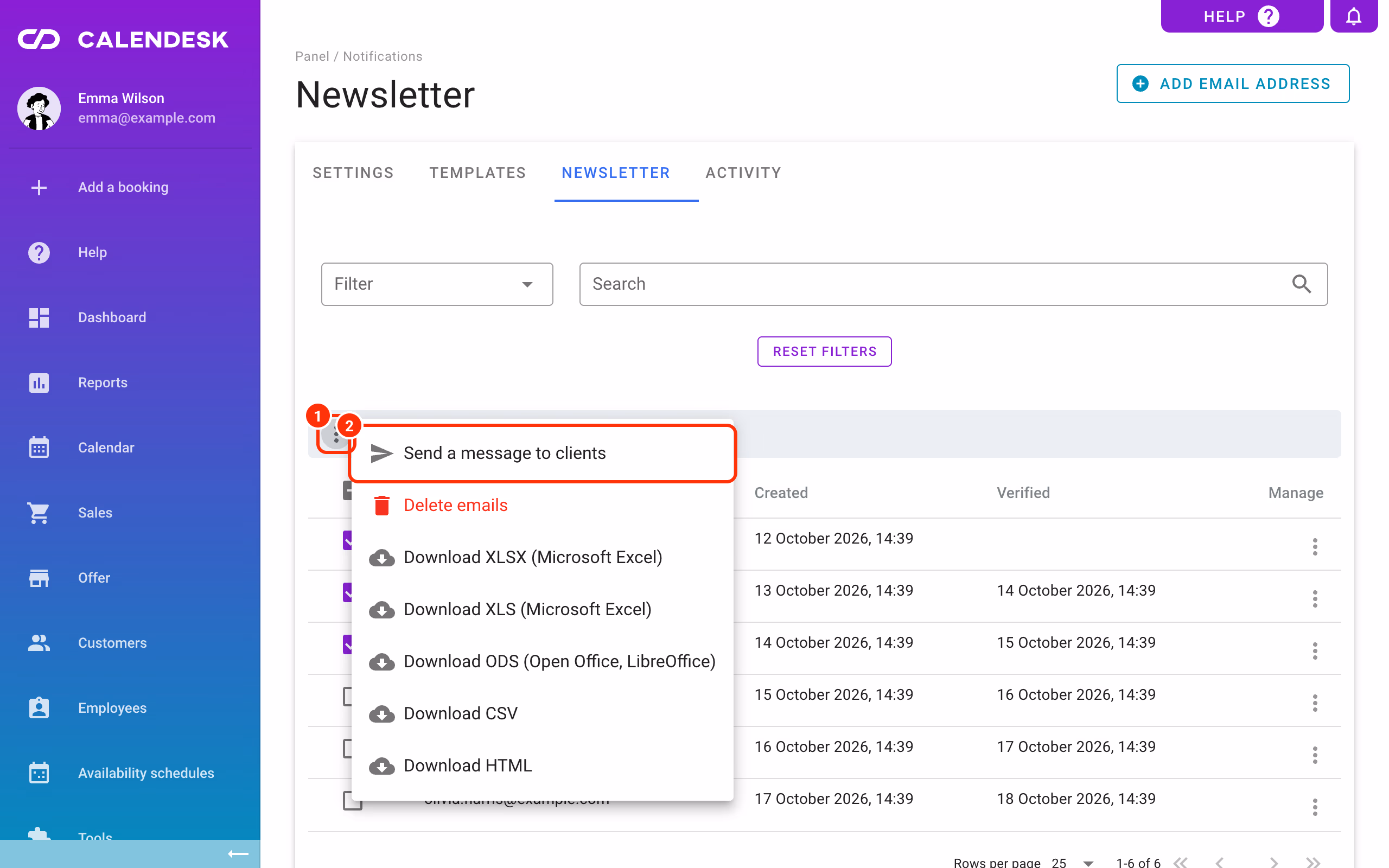This screenshot has height=868, width=1389.
Task: Click verified date 18 October 2026, 14:39
Action: click(1075, 799)
